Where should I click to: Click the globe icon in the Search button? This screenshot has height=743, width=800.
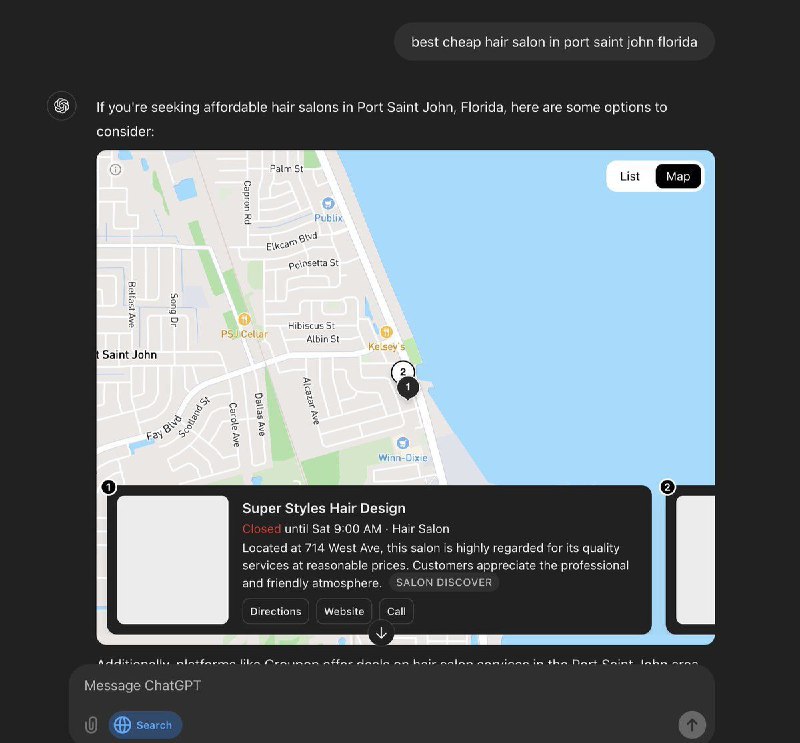click(x=123, y=725)
